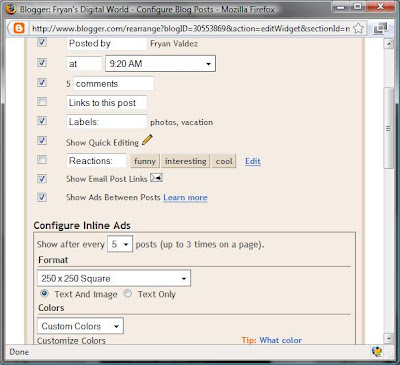Viewport: 400px width, 365px height.
Task: Uncheck the Posted by checkbox
Action: 42,42
